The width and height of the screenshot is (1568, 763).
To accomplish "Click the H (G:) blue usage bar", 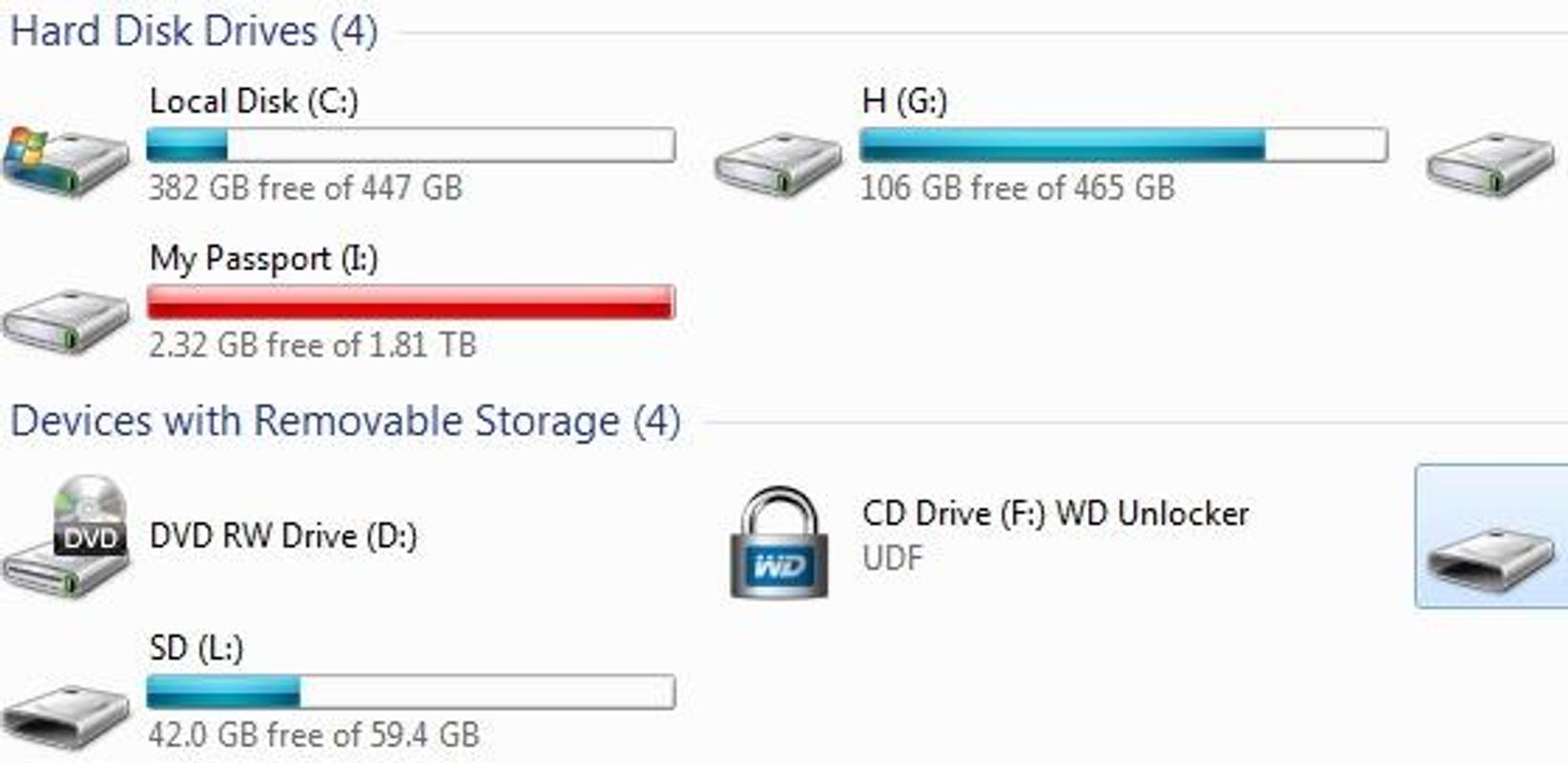I will 1124,145.
